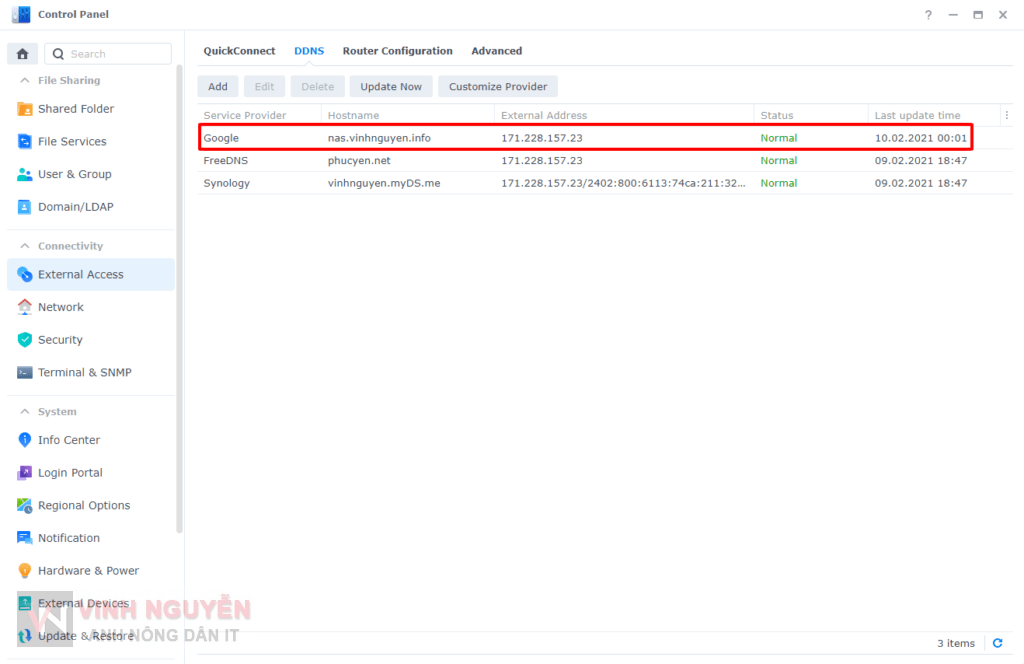Viewport: 1024px width, 664px height.
Task: Go to User & Group settings
Action: pyautogui.click(x=74, y=174)
